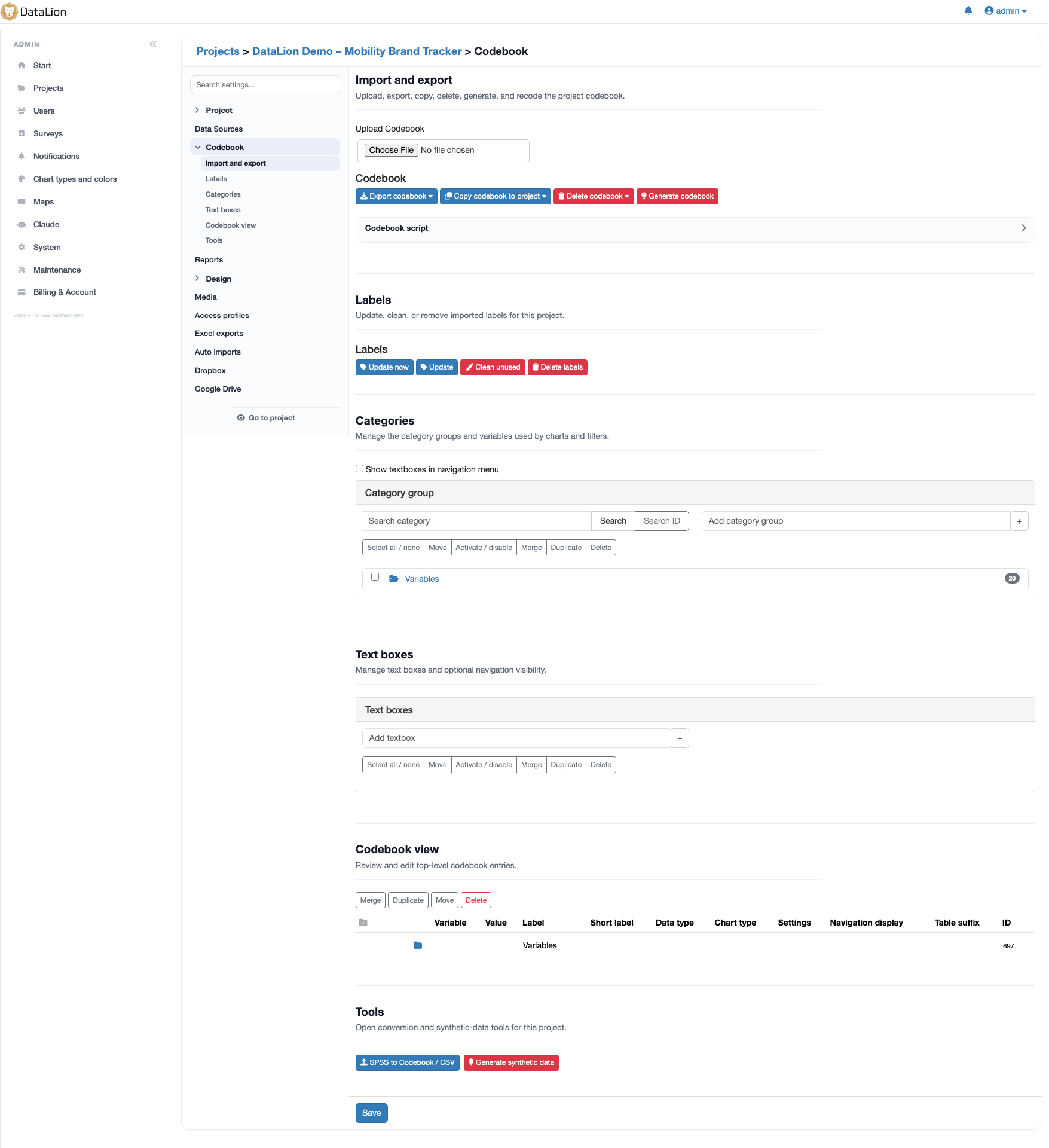Click Generate synthetic data button
Image resolution: width=1049 pixels, height=1148 pixels.
pyautogui.click(x=511, y=1062)
